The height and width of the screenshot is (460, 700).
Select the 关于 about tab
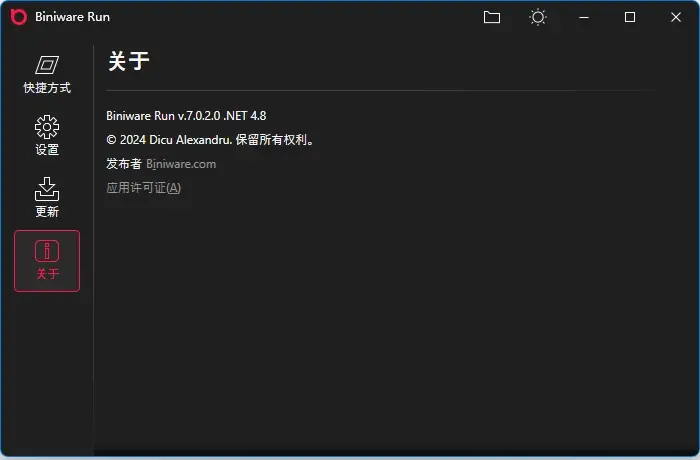tap(47, 261)
